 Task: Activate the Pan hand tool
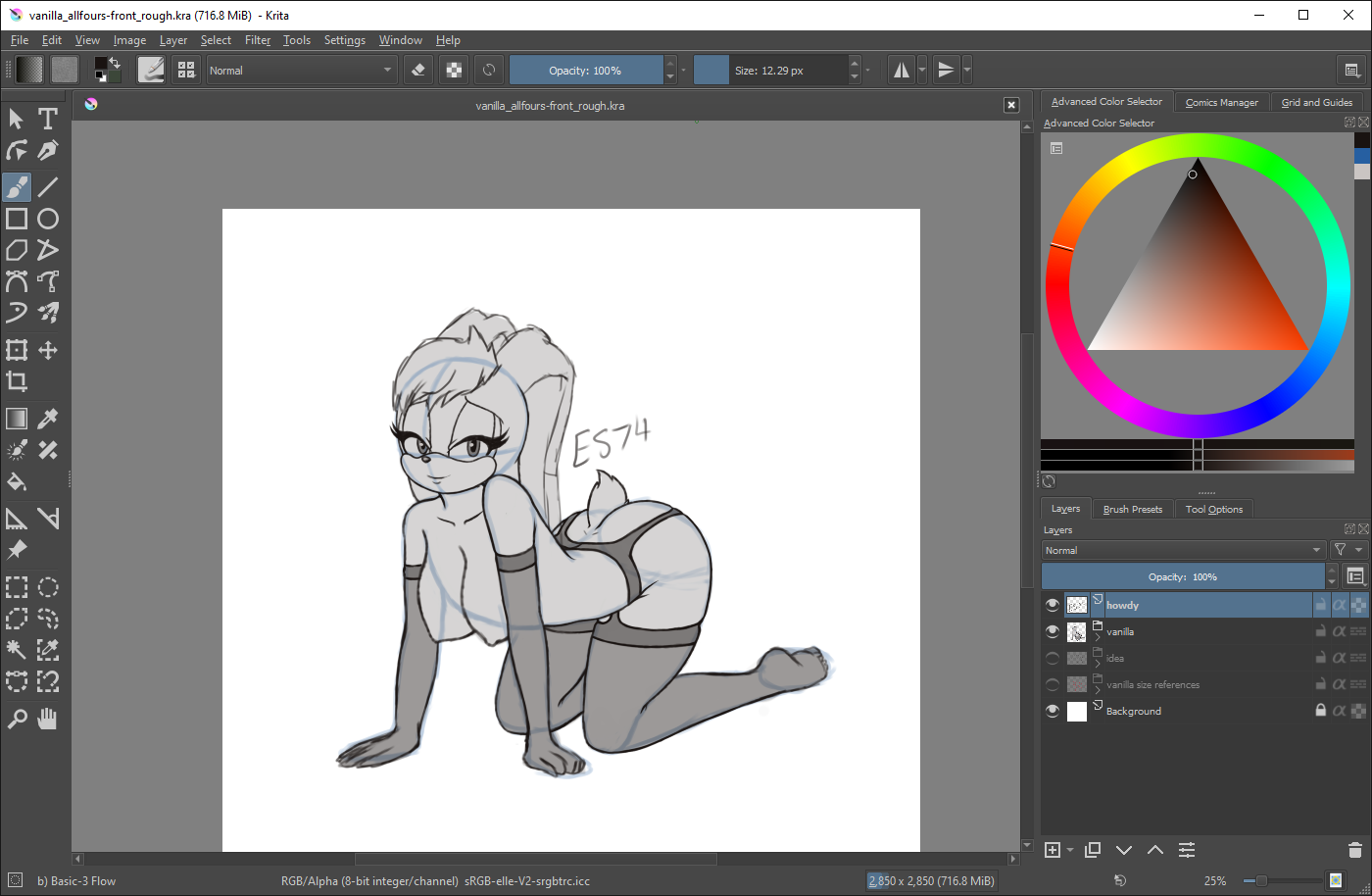[48, 719]
